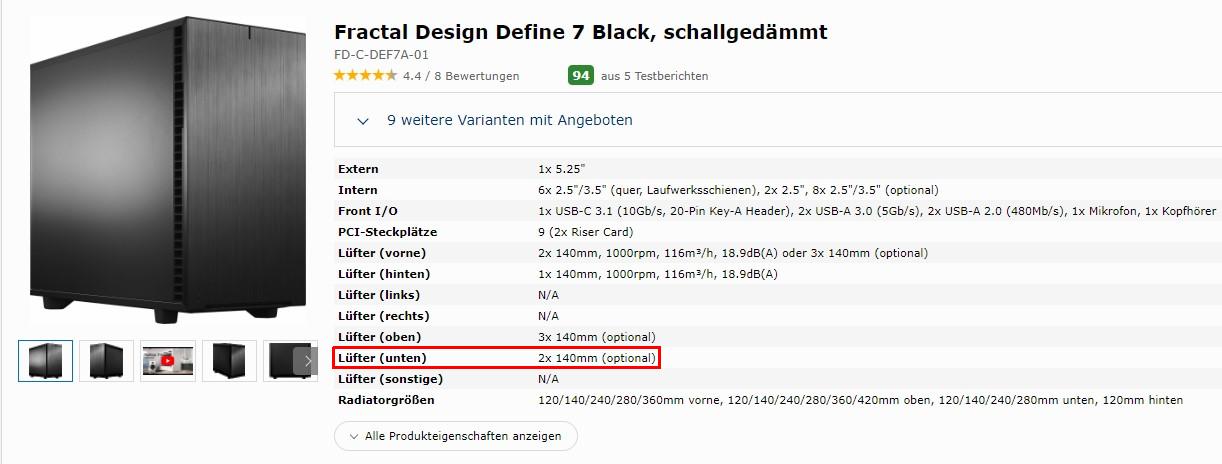This screenshot has height=464, width=1222.
Task: Select the model number FD-C-DEF7A-01
Action: tap(381, 55)
